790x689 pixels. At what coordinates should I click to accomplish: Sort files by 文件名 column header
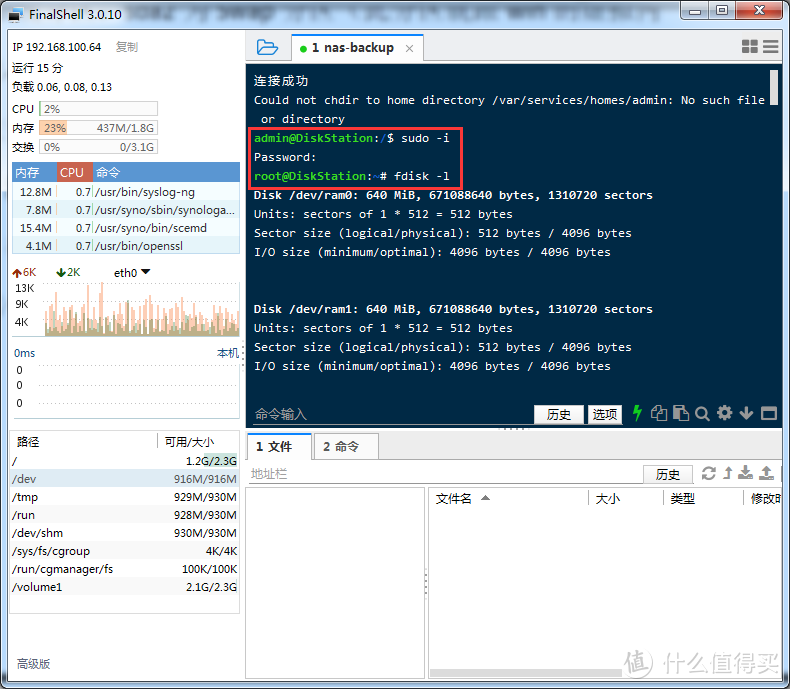[x=508, y=499]
